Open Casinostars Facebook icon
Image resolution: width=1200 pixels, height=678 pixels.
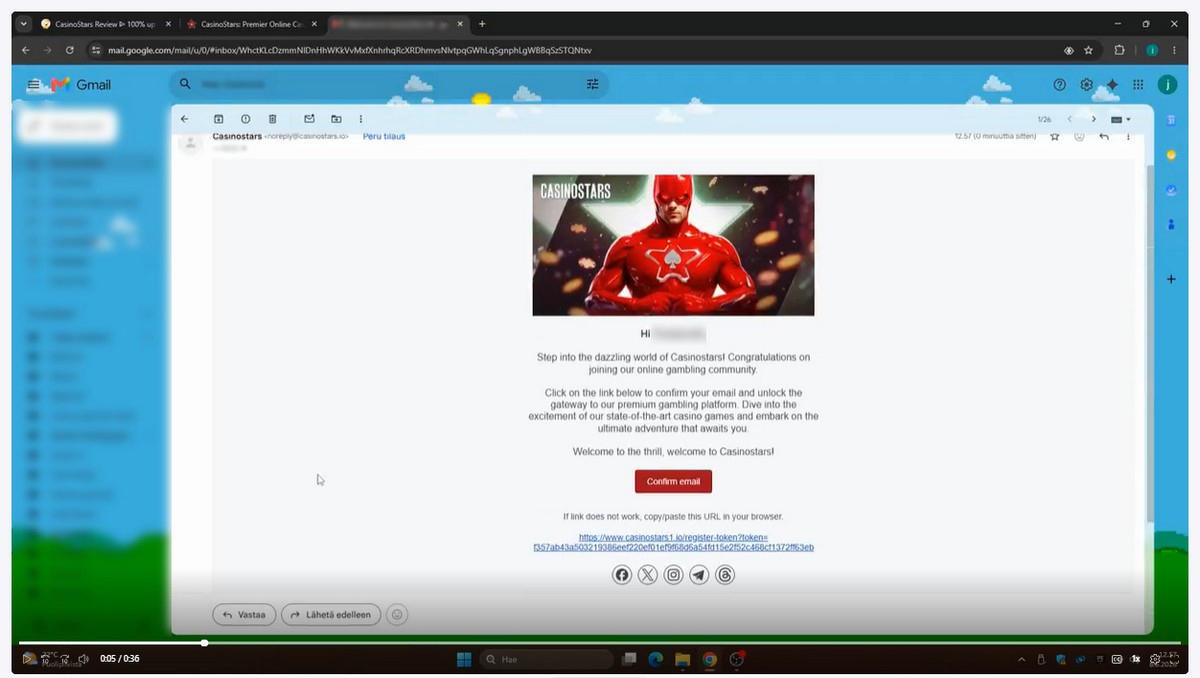(x=622, y=575)
